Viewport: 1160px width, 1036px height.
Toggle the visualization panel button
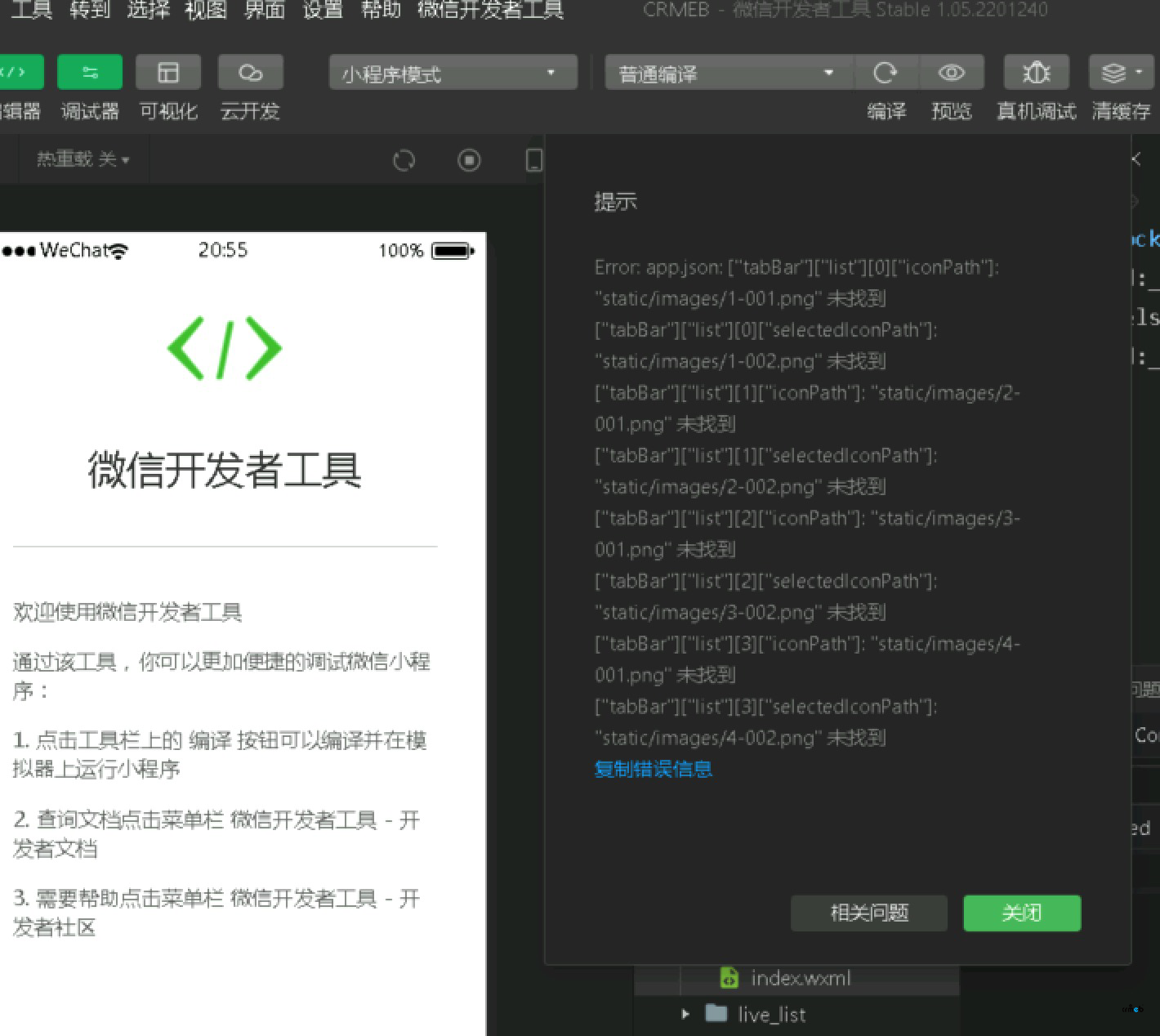168,72
